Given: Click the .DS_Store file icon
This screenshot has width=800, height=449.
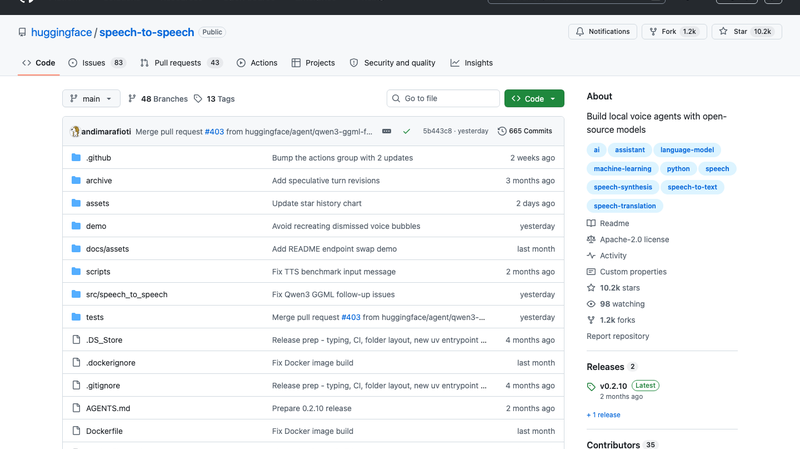Looking at the screenshot, I should tap(76, 340).
